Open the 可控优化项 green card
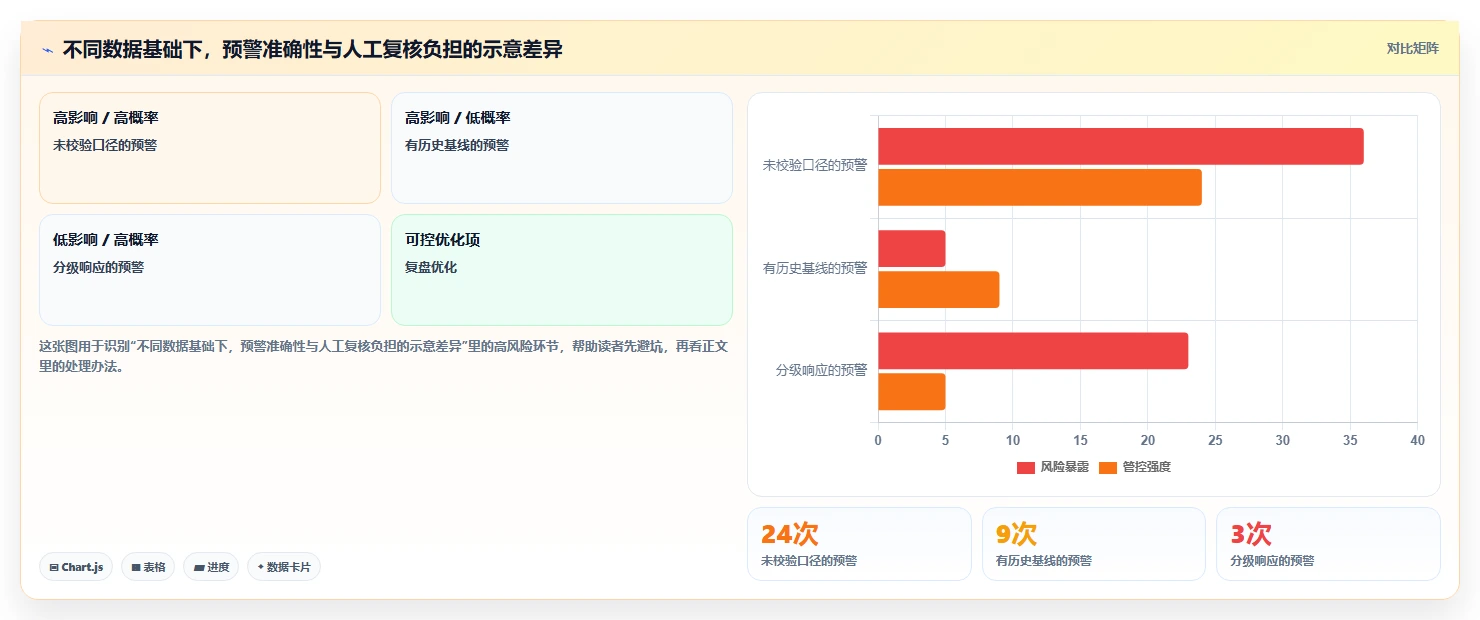Viewport: 1480px width, 620px height. (562, 270)
